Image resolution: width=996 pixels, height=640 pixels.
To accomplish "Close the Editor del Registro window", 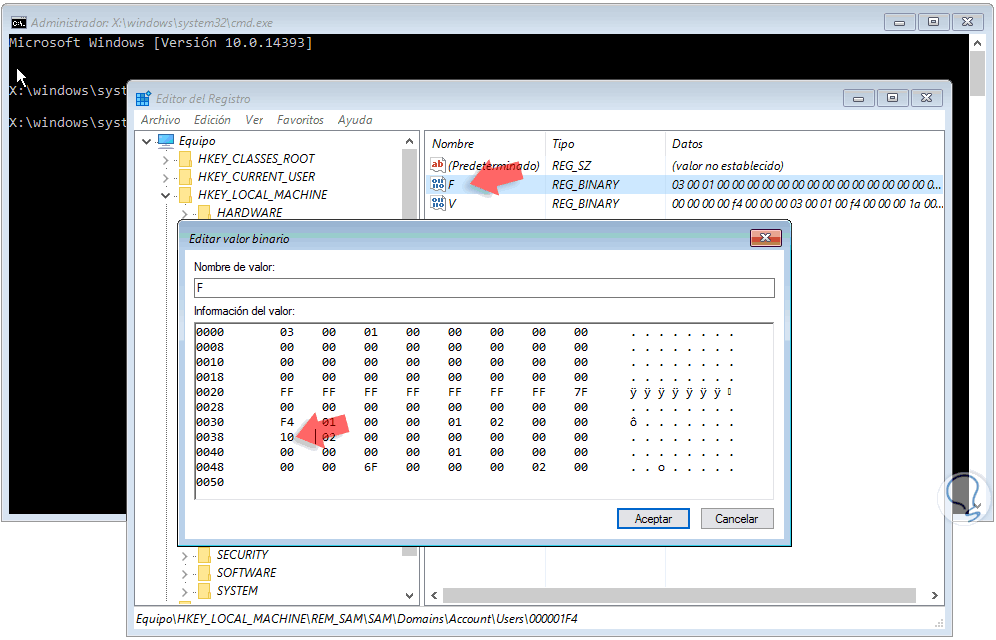I will 927,98.
